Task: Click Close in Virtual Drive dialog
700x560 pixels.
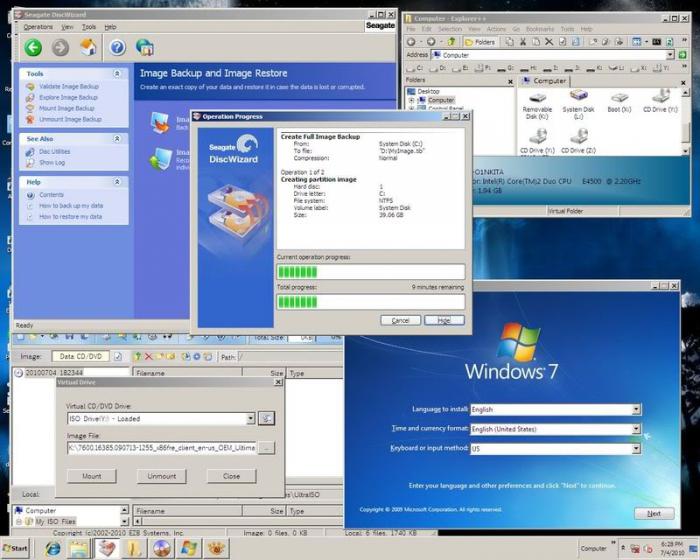Action: tap(231, 476)
